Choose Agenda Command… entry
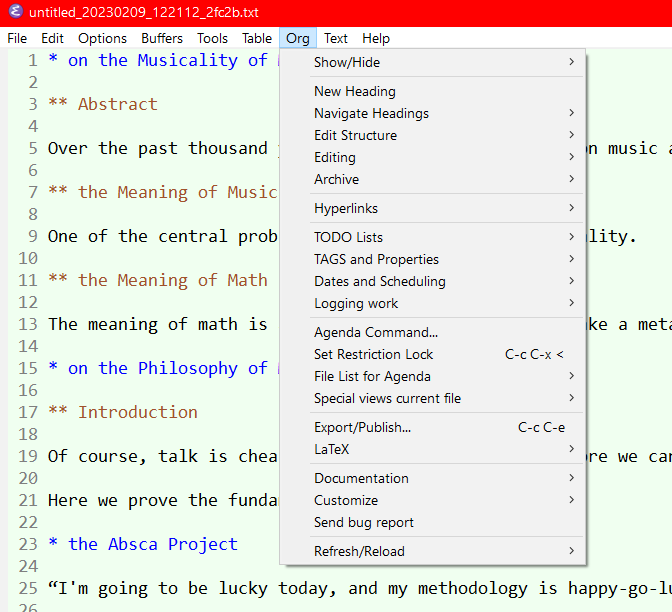Image resolution: width=672 pixels, height=612 pixels. coord(376,332)
